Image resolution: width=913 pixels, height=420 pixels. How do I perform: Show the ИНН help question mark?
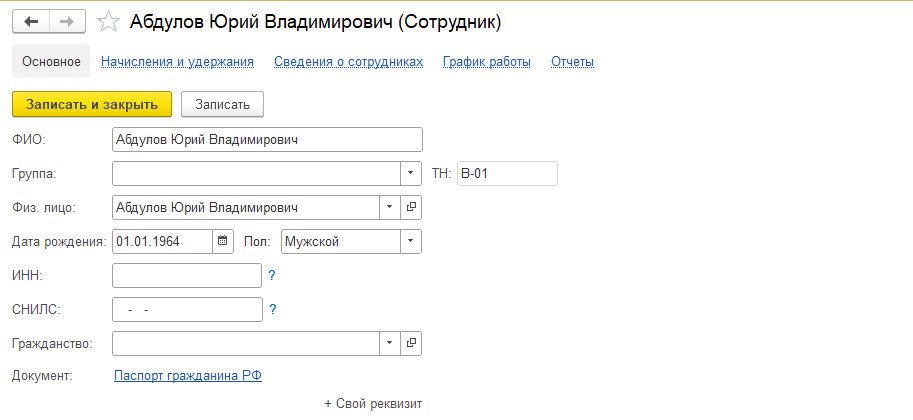click(x=271, y=276)
